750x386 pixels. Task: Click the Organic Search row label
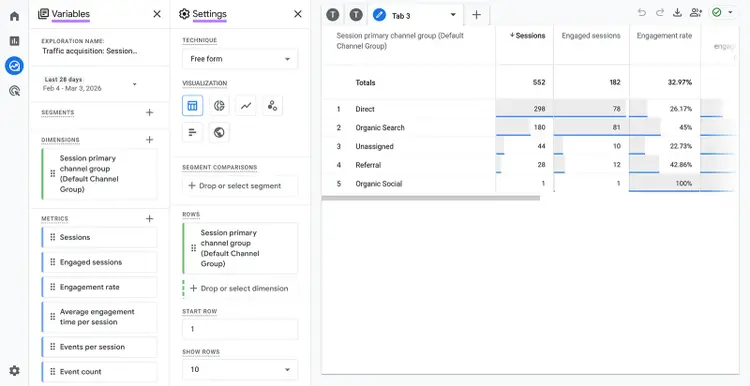pyautogui.click(x=380, y=128)
